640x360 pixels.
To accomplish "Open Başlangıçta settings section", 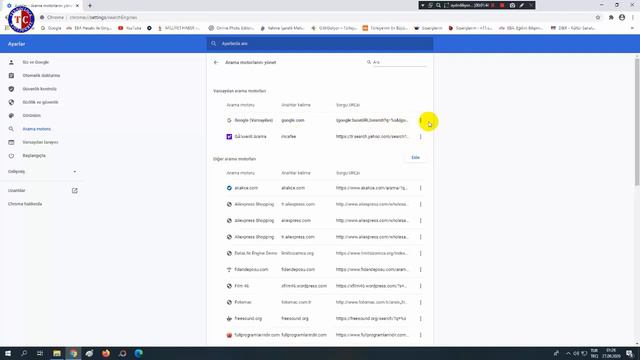I will [34, 156].
